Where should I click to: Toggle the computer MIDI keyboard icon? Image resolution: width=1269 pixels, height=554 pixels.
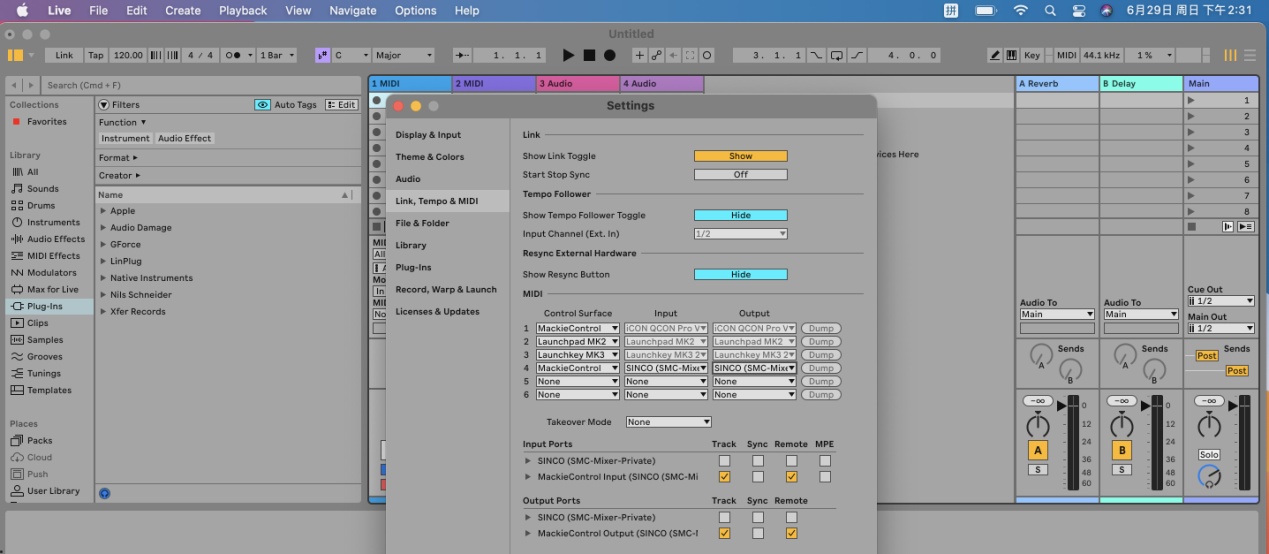point(1010,55)
